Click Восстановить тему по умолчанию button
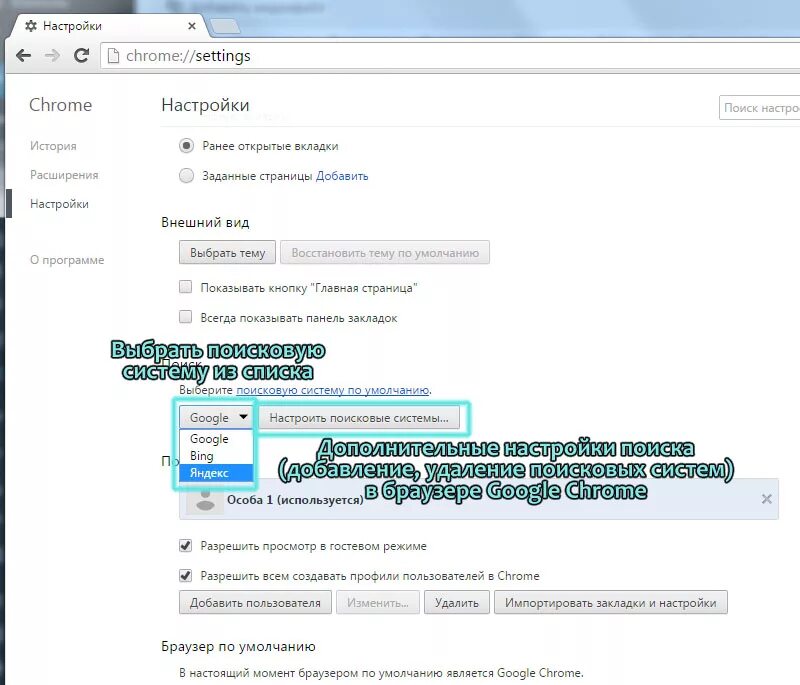 pos(385,252)
